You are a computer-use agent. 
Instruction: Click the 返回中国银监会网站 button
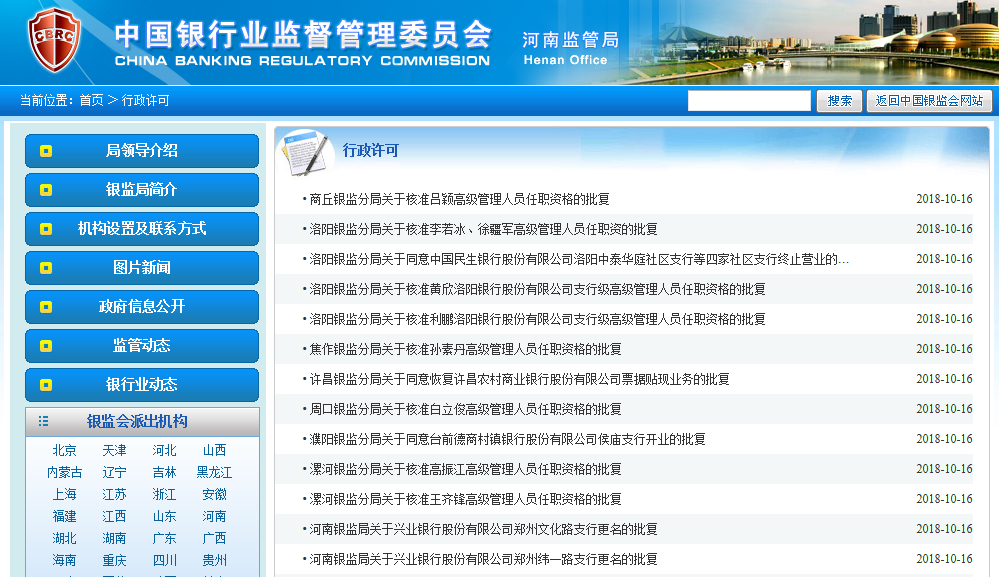(x=929, y=101)
